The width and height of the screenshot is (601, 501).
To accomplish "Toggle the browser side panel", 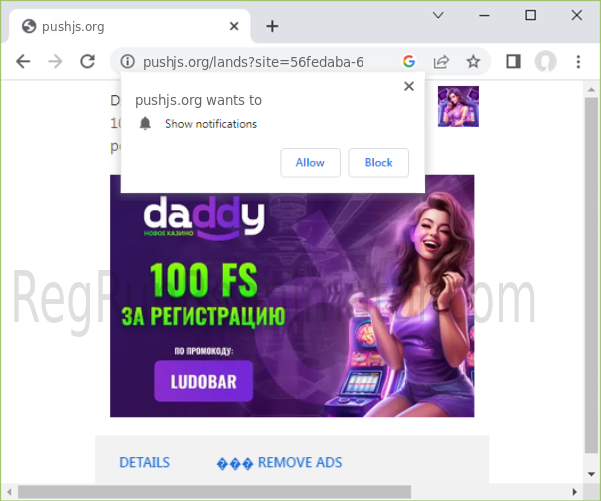I will (513, 62).
